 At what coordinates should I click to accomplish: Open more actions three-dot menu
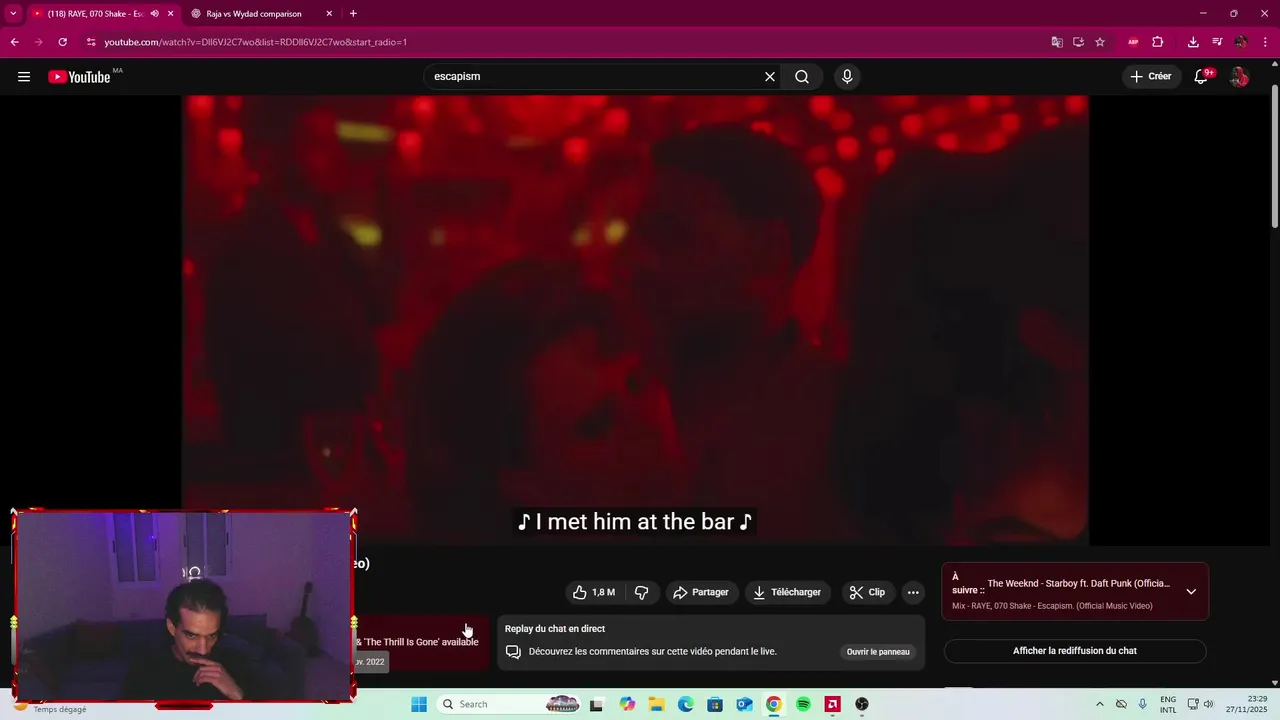913,592
